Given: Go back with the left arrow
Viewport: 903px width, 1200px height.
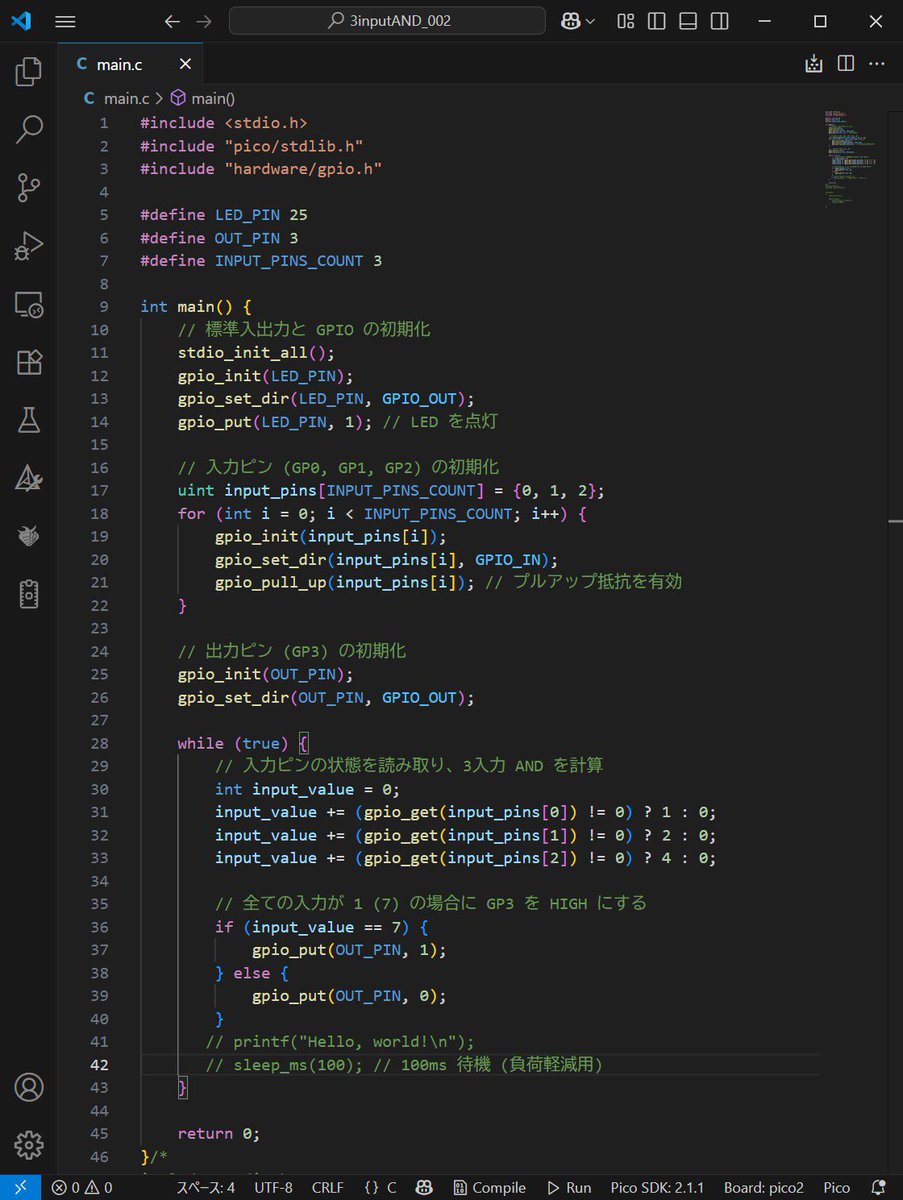Looking at the screenshot, I should pyautogui.click(x=172, y=21).
